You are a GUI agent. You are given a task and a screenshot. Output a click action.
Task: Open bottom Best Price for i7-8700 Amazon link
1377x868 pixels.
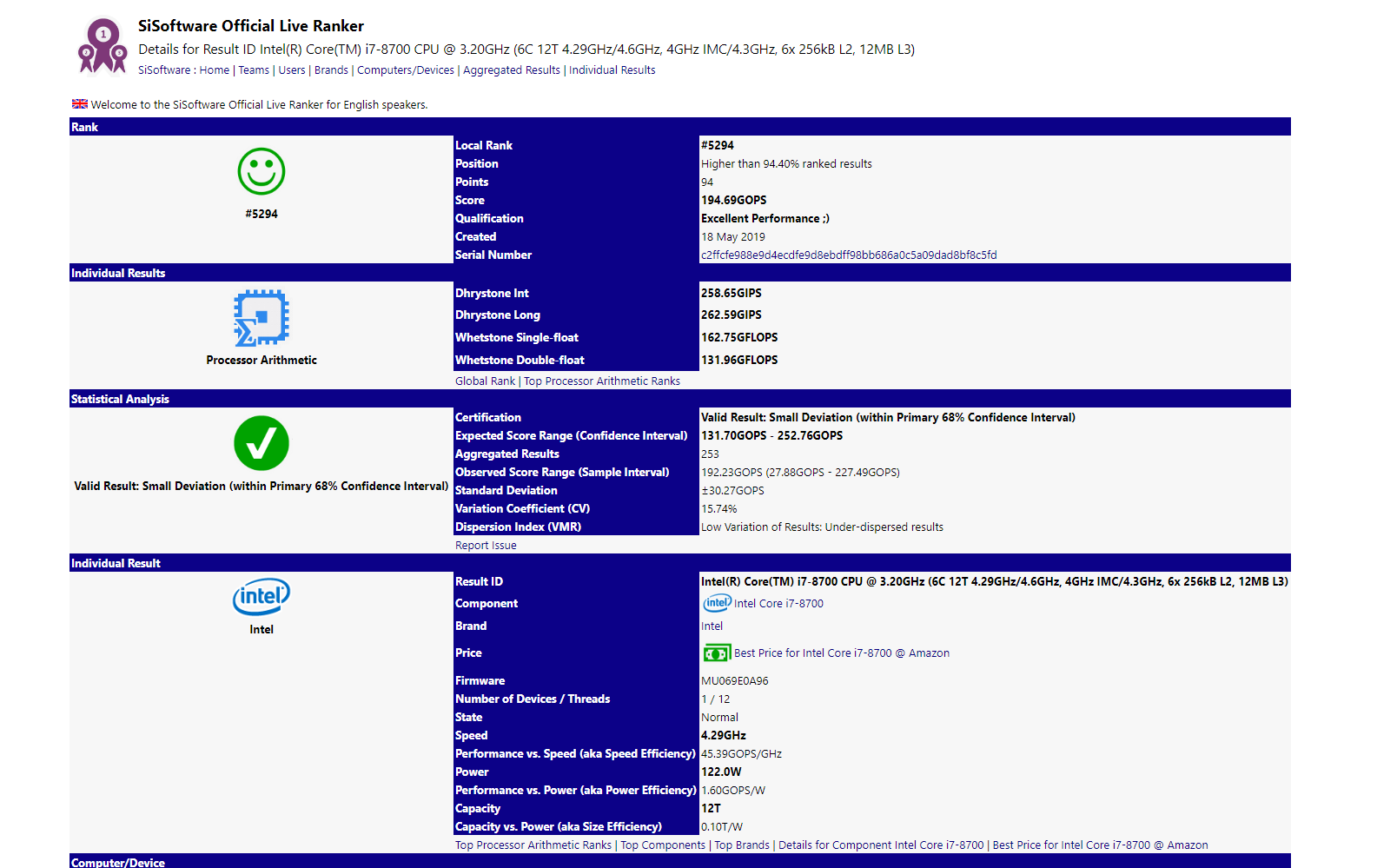(1100, 845)
